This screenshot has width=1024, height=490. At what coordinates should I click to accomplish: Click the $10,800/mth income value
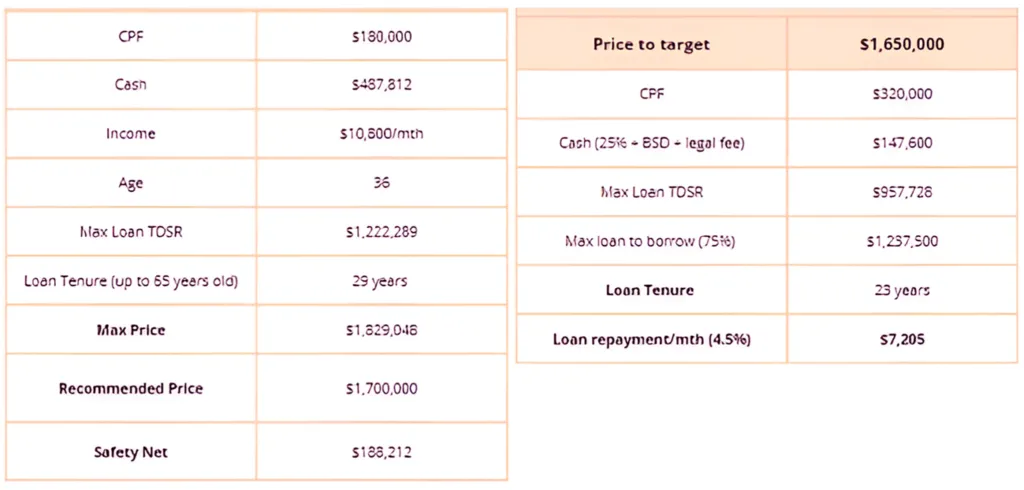pyautogui.click(x=381, y=134)
